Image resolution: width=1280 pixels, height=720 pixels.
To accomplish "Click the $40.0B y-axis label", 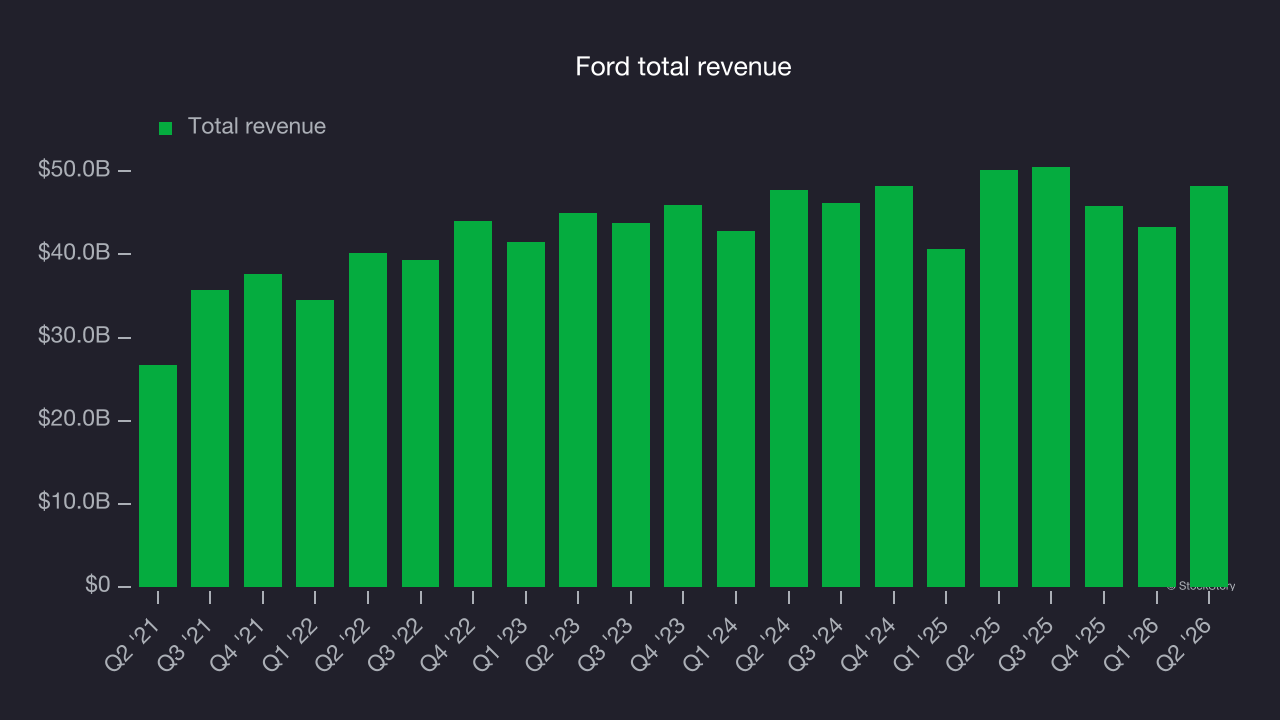I will tap(73, 253).
